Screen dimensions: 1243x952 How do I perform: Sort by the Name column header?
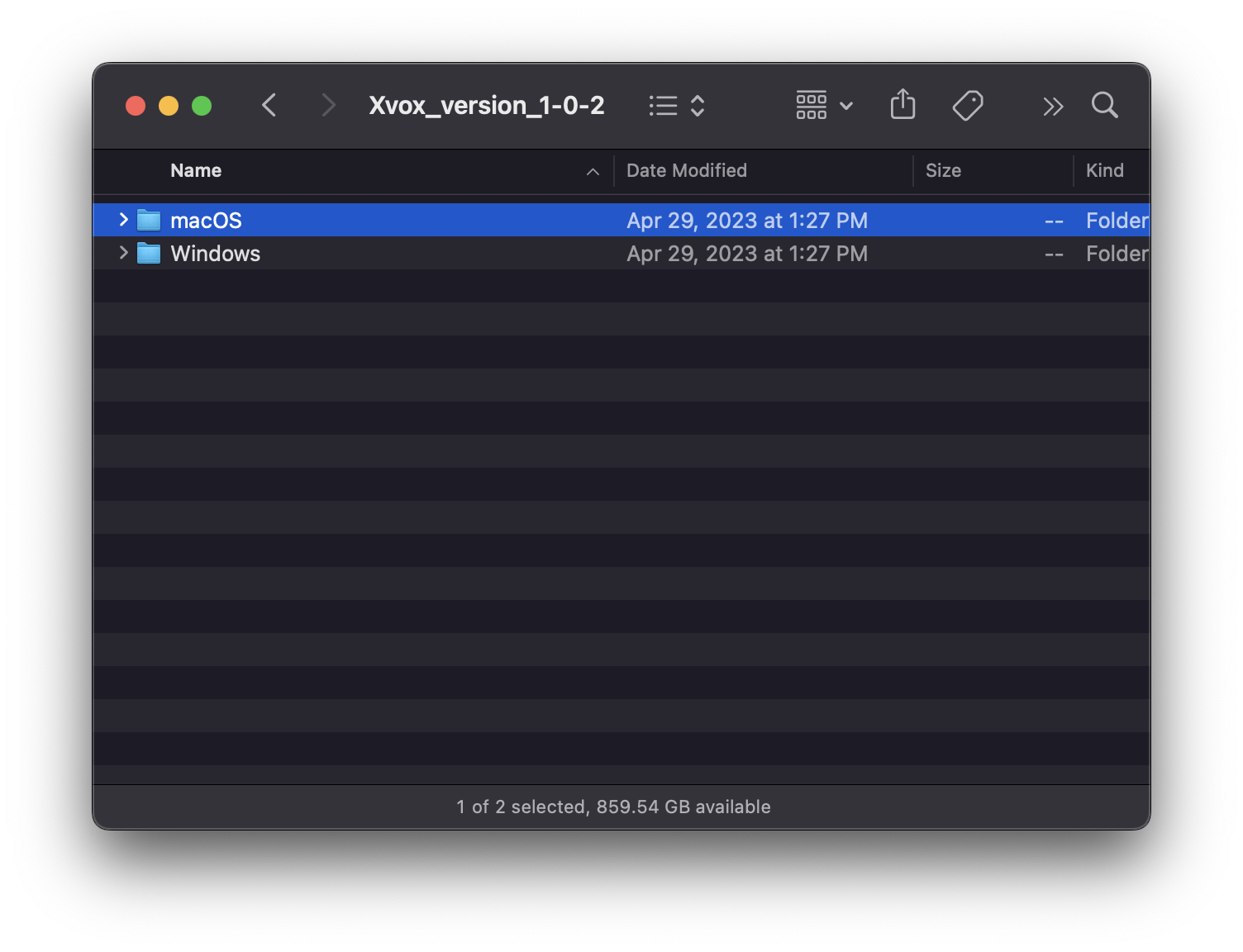pyautogui.click(x=196, y=170)
